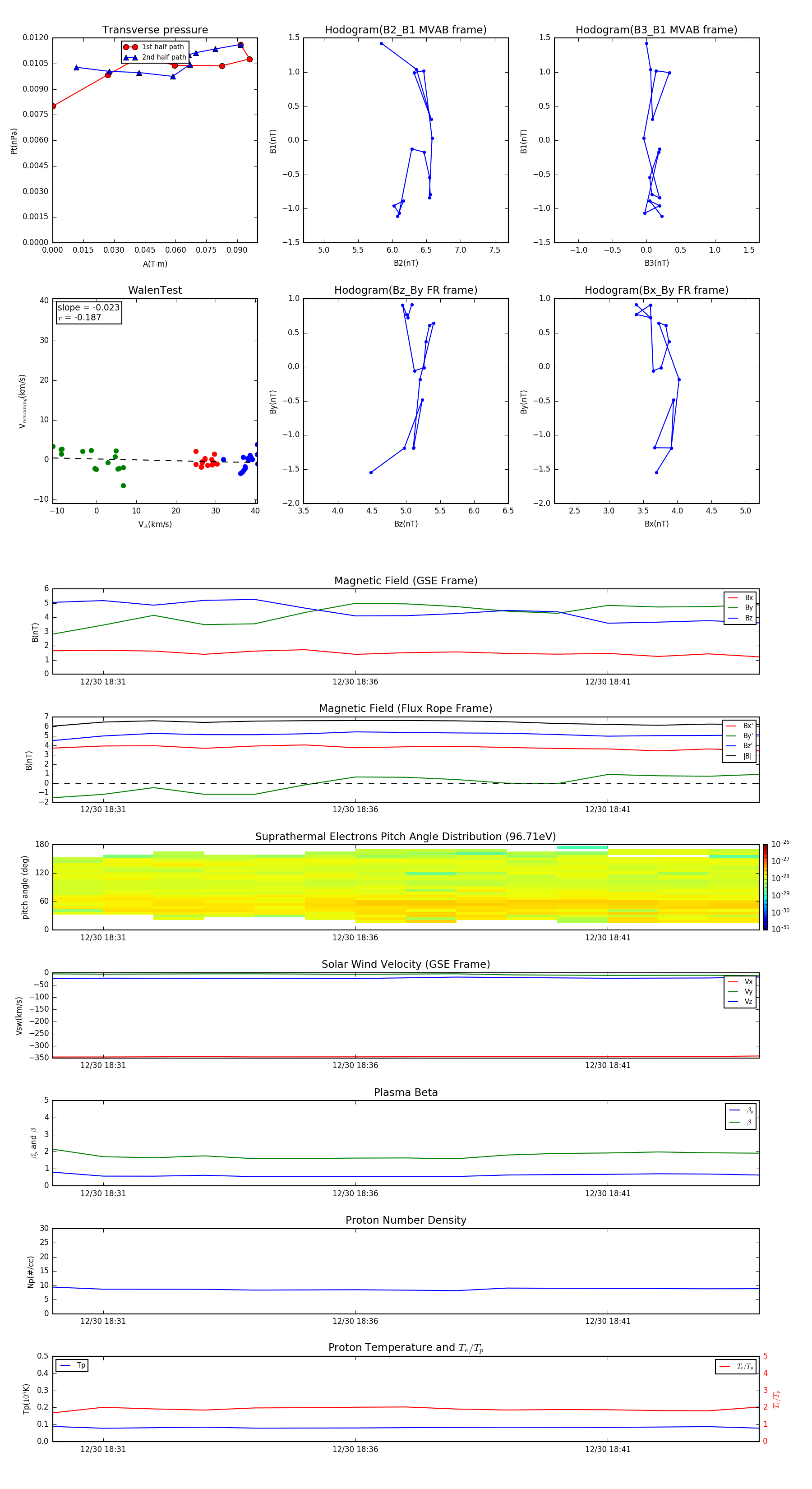Click the Bx' legend entry in Flux Rope panel
Viewport: 812px width, 1489px height.
click(x=739, y=726)
